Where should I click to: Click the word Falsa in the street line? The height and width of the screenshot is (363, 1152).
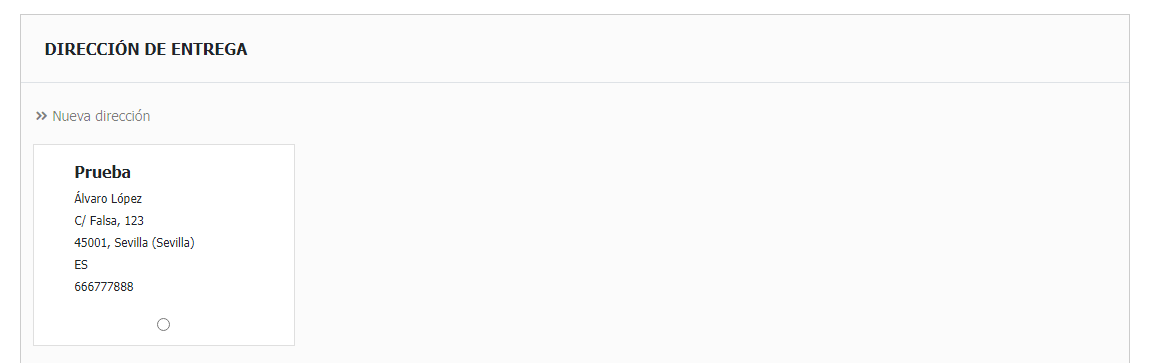(104, 220)
